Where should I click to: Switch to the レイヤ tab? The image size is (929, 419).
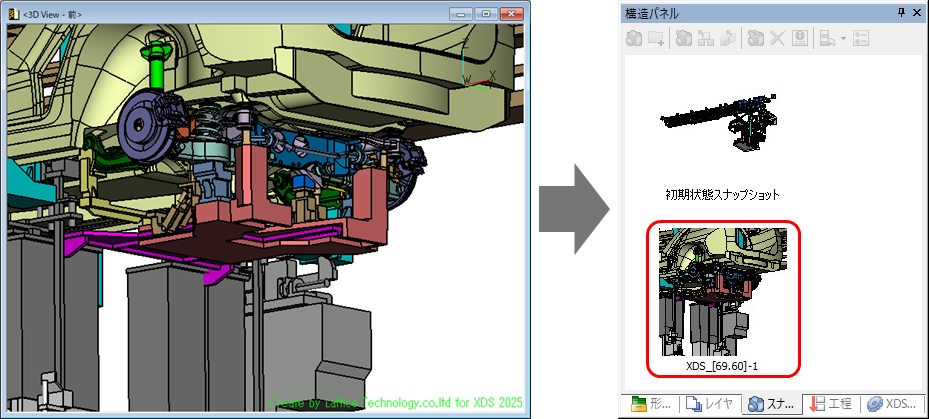point(709,404)
